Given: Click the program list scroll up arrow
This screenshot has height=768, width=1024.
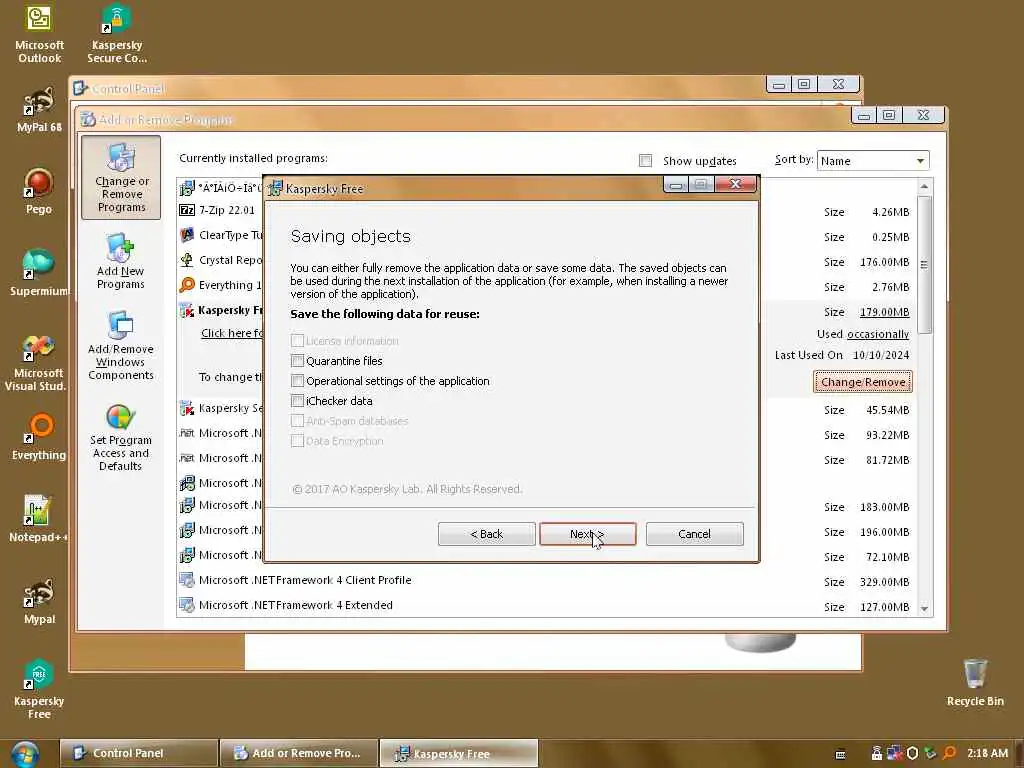Looking at the screenshot, I should (x=924, y=187).
